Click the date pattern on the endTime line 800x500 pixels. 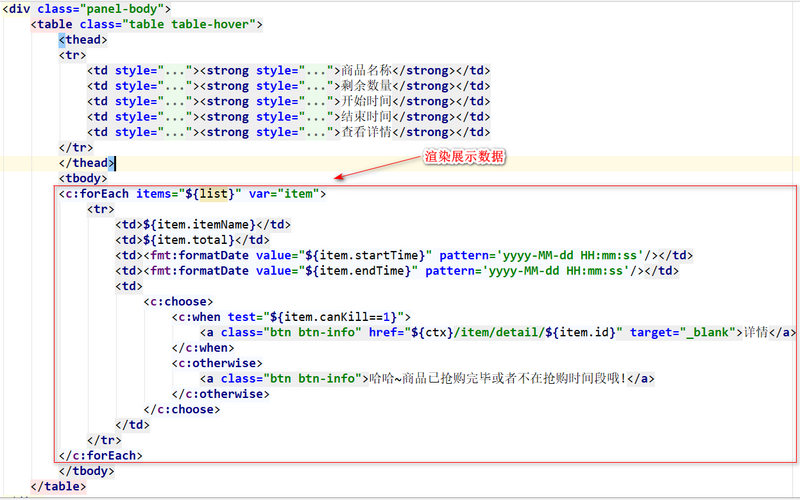556,271
